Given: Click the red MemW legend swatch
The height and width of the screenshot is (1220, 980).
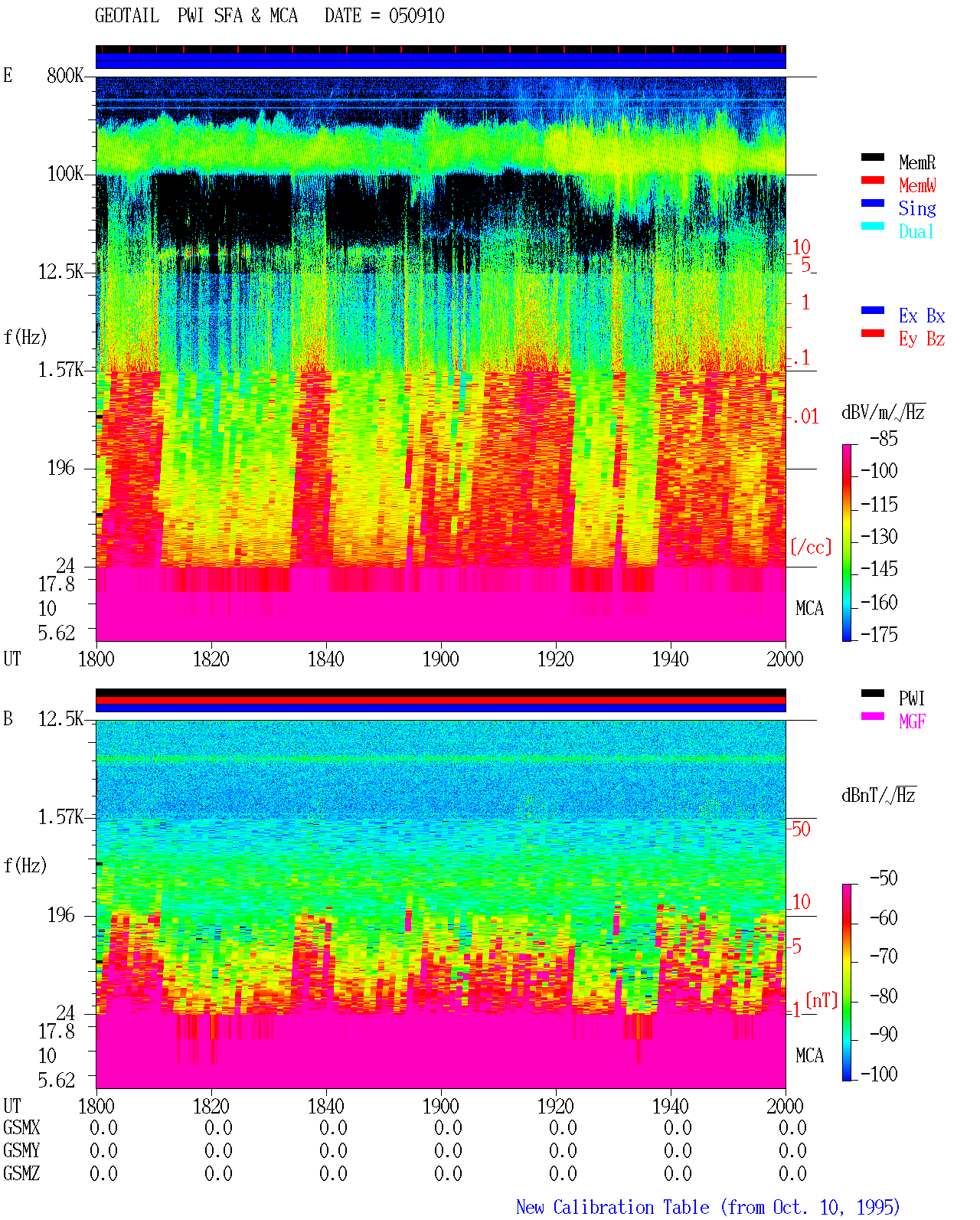Looking at the screenshot, I should pos(873,180).
